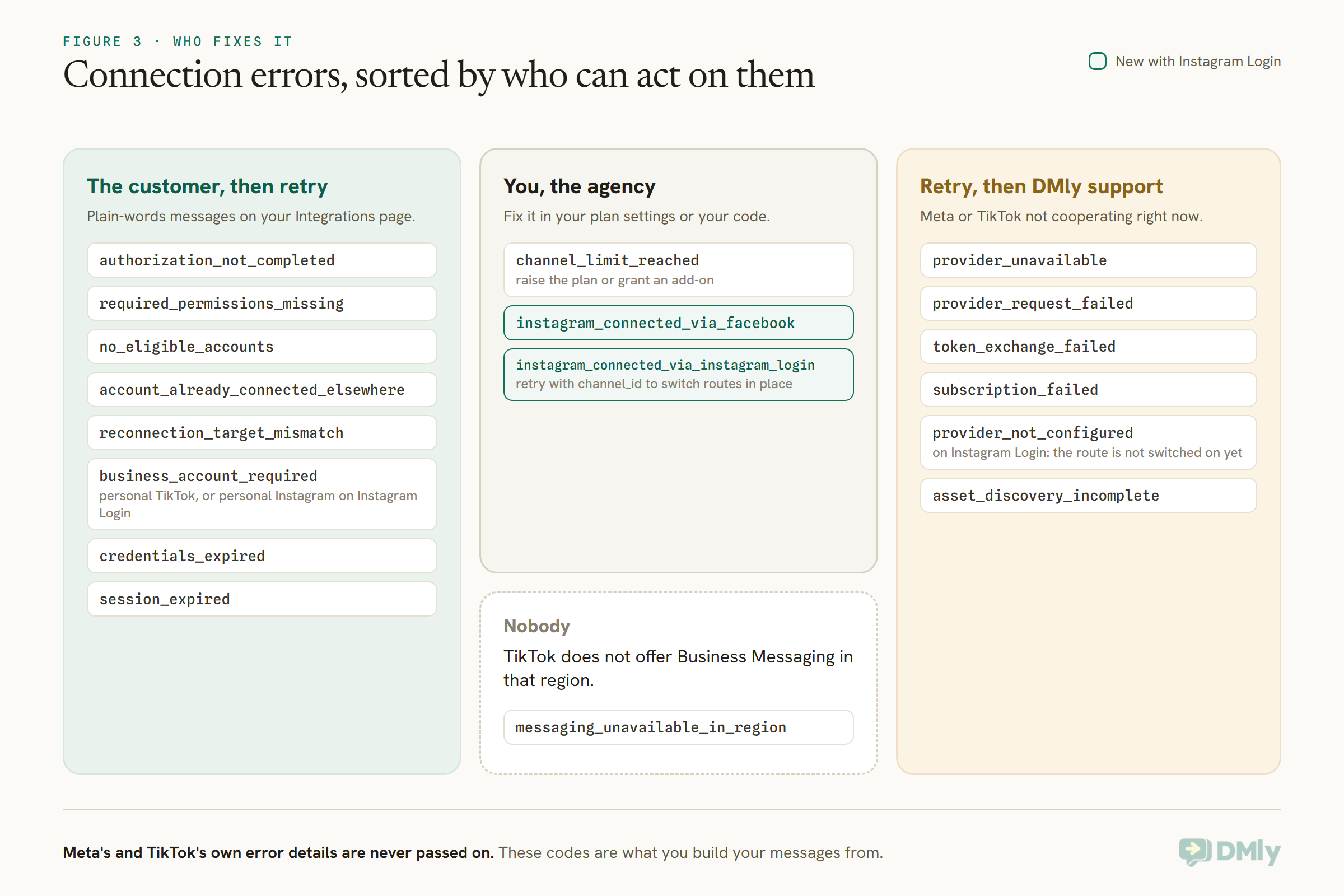This screenshot has width=1344, height=896.
Task: Click 'Retry, then DMly support' heading
Action: 1041,187
